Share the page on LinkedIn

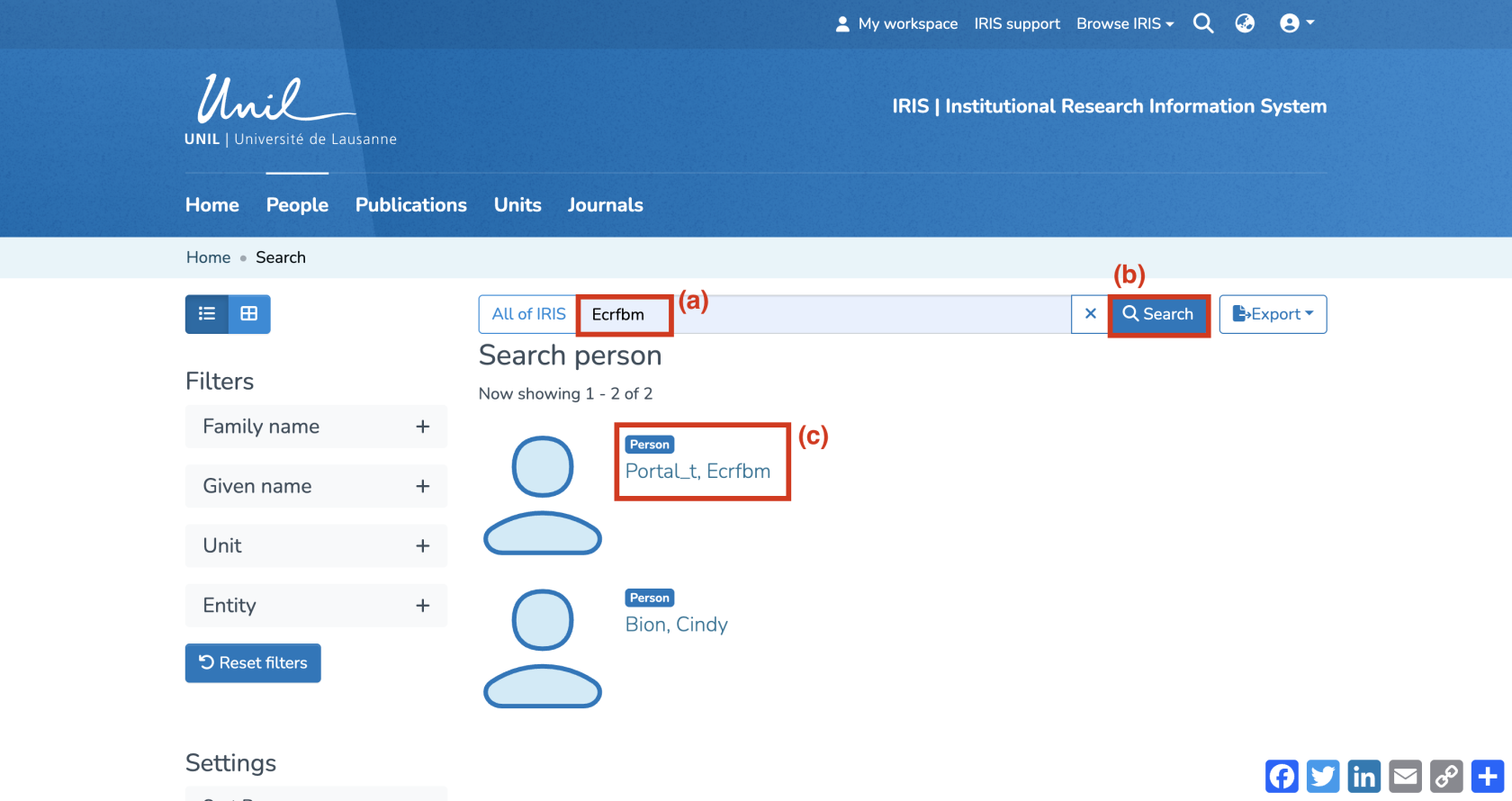1364,776
